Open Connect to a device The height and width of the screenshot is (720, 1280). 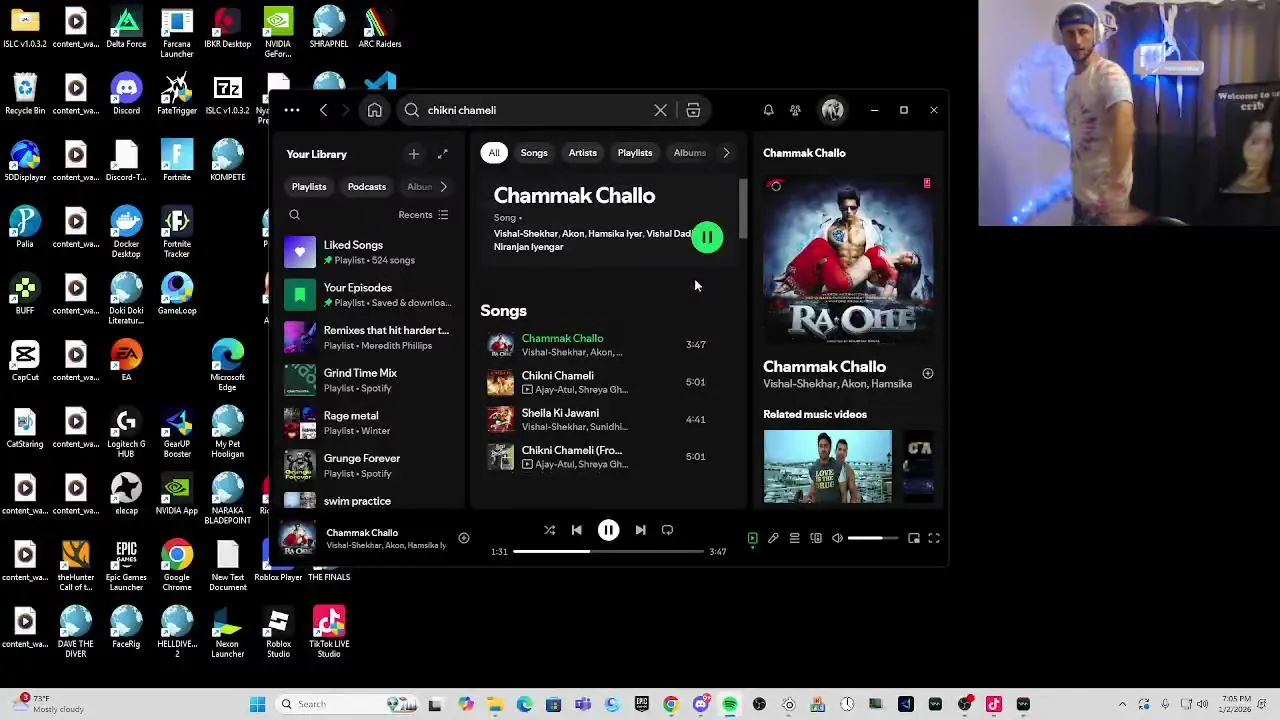[816, 538]
